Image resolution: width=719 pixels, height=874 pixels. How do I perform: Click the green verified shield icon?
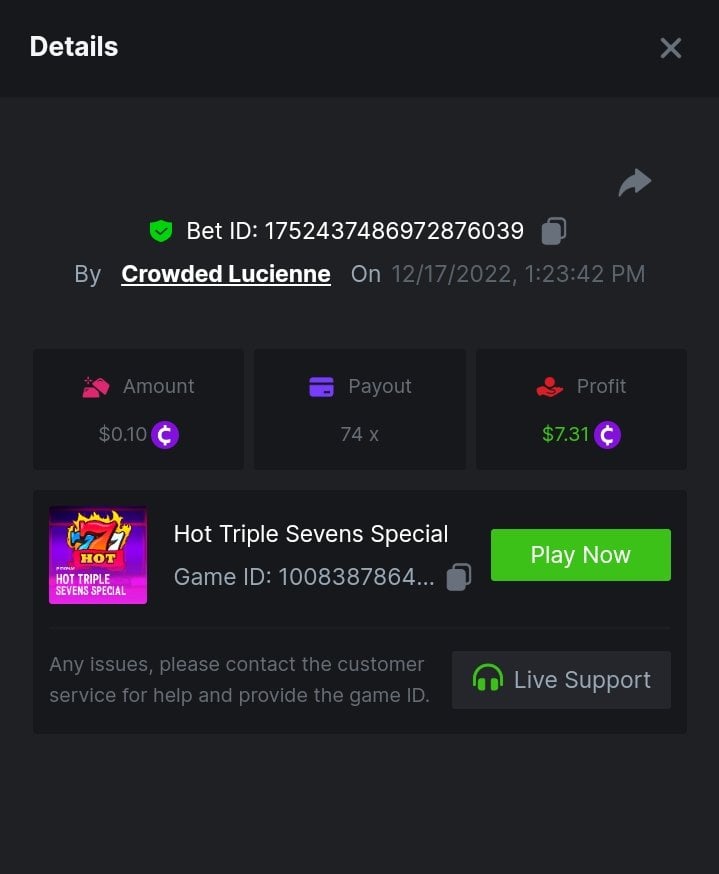[x=161, y=231]
